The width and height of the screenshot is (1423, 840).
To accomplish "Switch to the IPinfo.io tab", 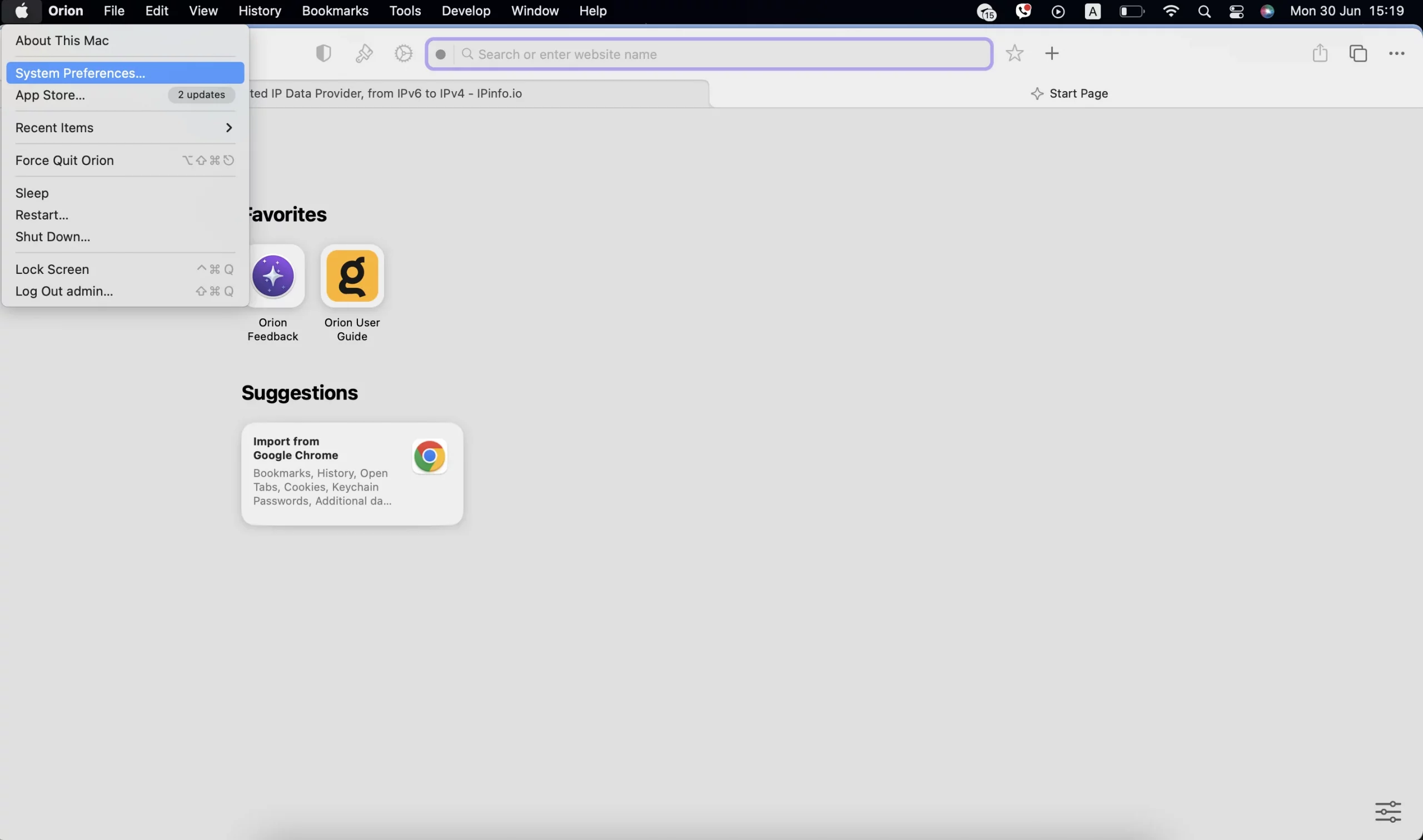I will pos(479,94).
